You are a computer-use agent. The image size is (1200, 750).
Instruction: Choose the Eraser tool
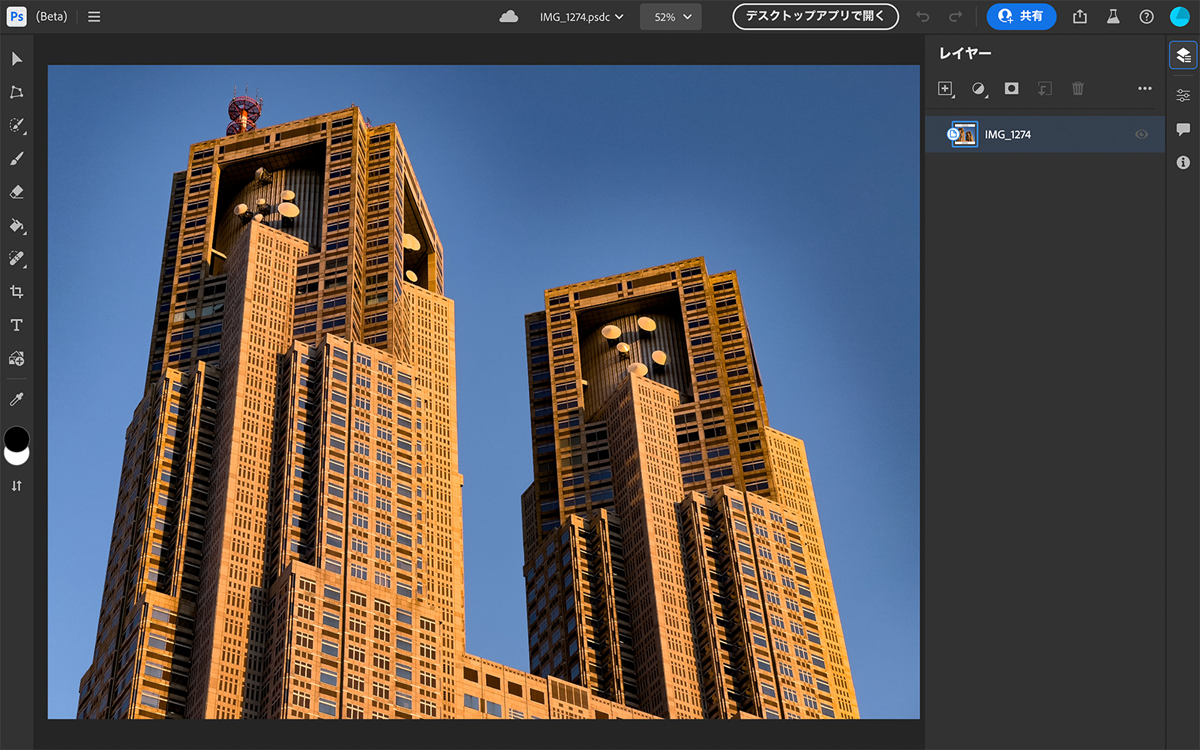(17, 192)
